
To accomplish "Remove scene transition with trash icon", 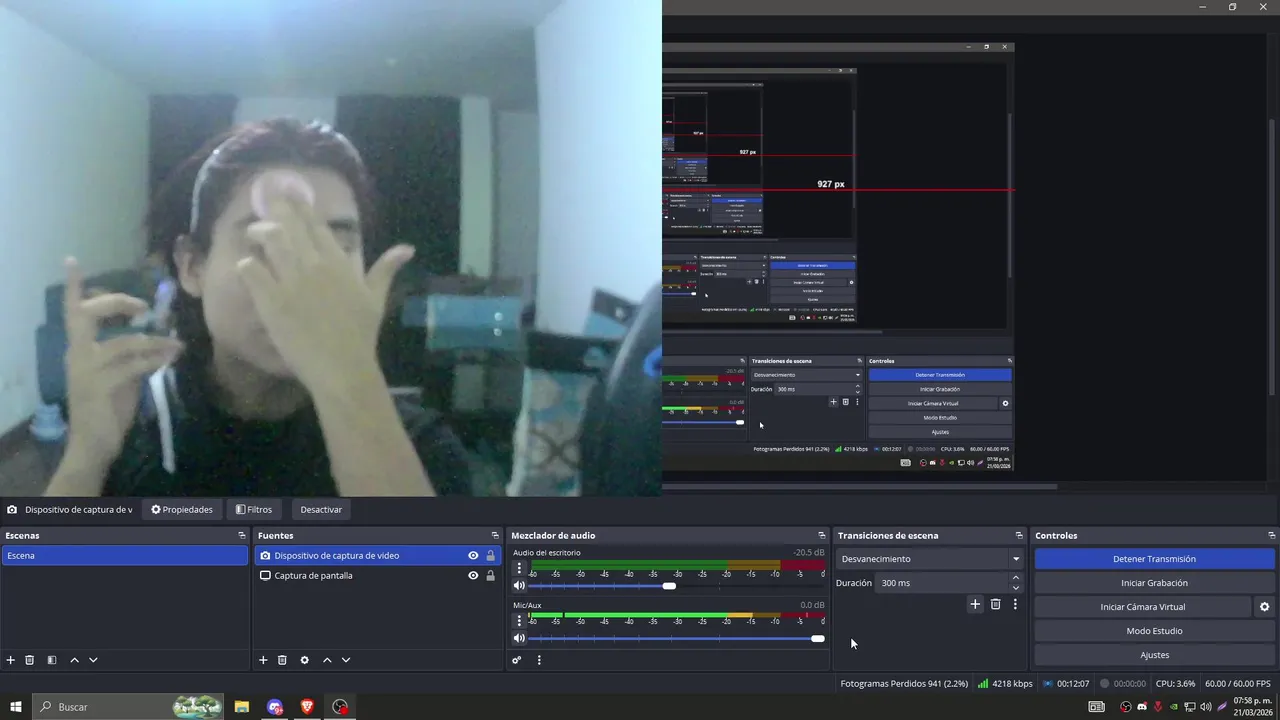I will click(x=995, y=604).
